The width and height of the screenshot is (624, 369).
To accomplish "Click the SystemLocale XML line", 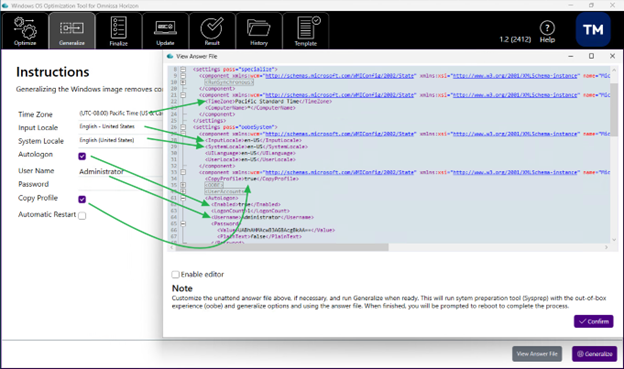I will (257, 146).
